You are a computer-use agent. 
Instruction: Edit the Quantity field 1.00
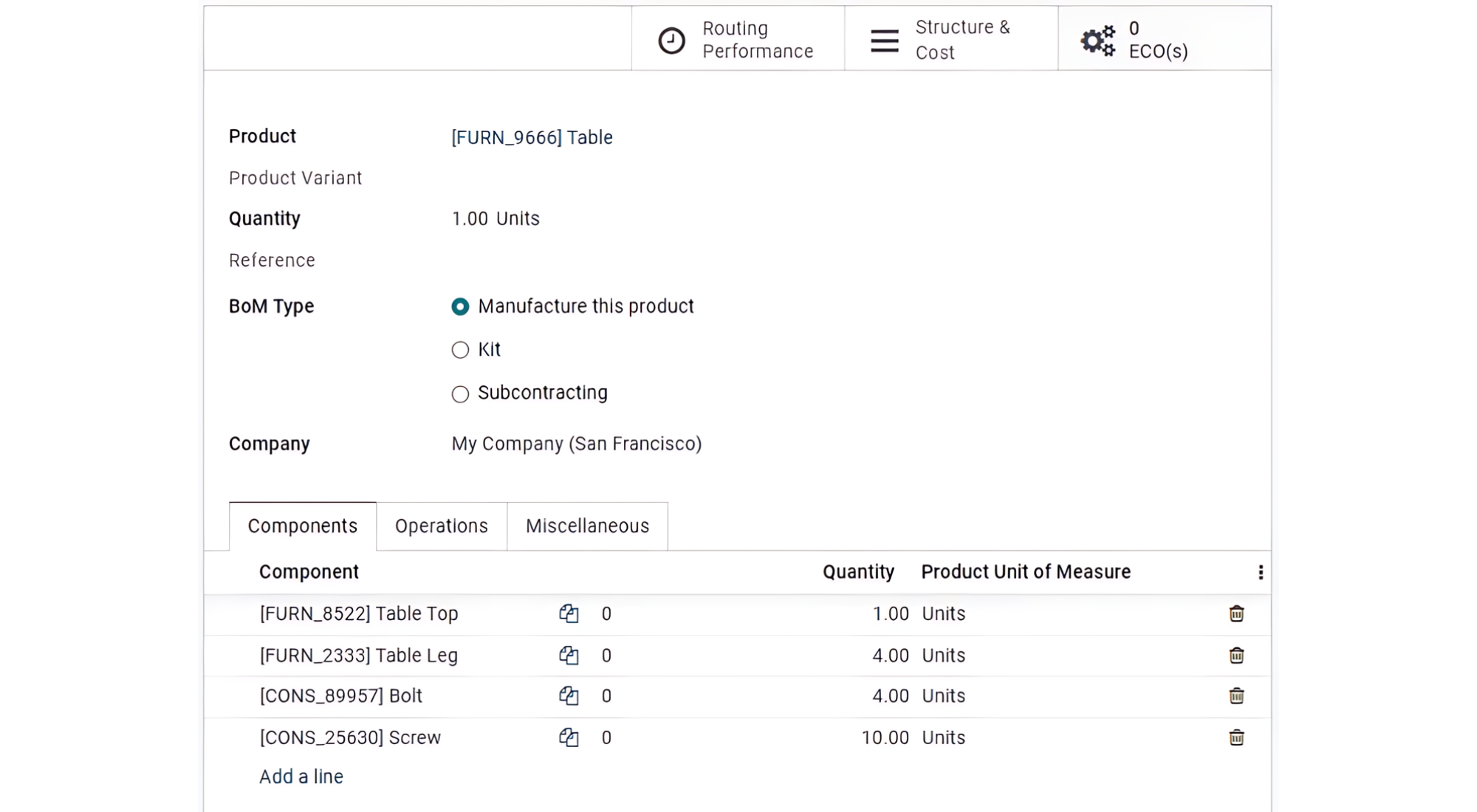click(x=470, y=219)
